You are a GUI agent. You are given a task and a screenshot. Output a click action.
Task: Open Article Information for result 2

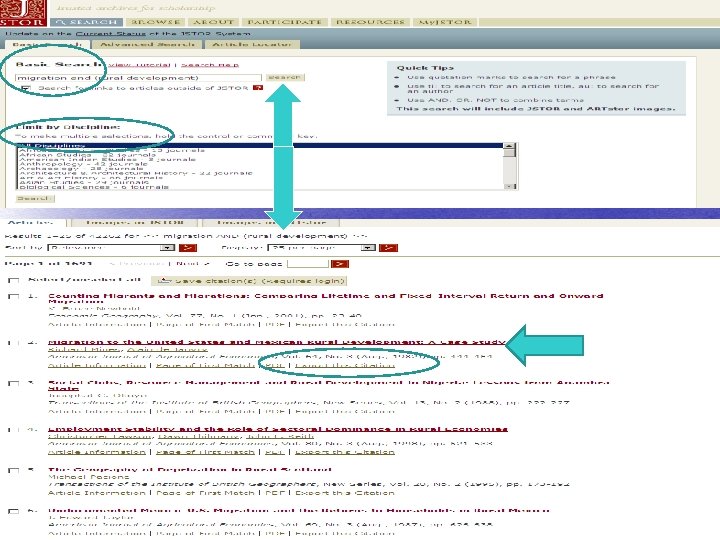(97, 366)
